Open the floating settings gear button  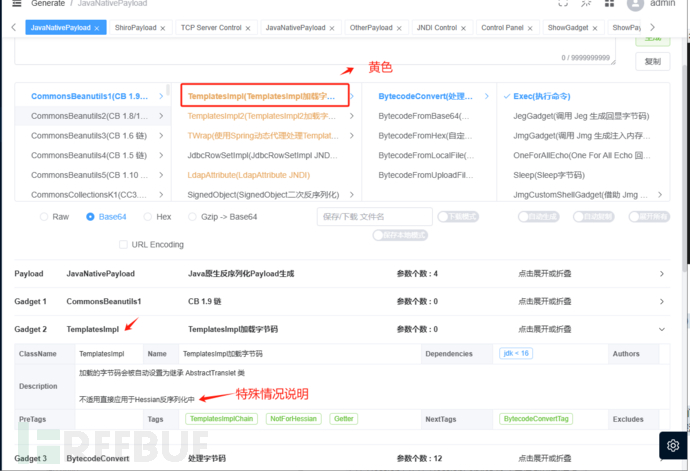tap(673, 445)
